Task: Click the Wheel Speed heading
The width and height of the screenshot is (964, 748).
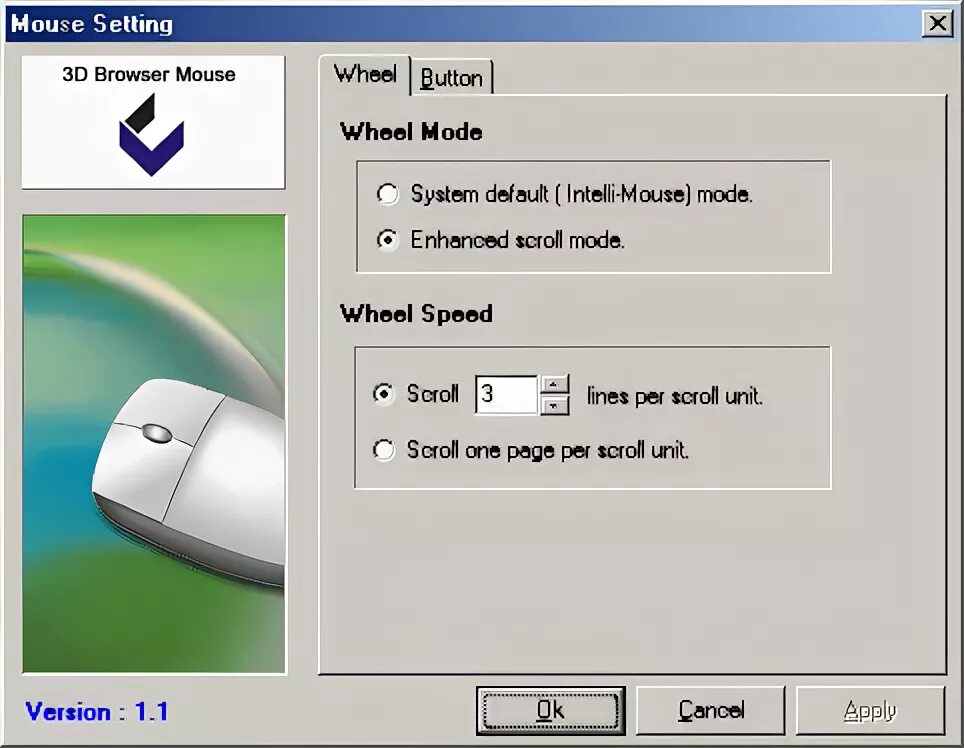Action: coord(416,314)
